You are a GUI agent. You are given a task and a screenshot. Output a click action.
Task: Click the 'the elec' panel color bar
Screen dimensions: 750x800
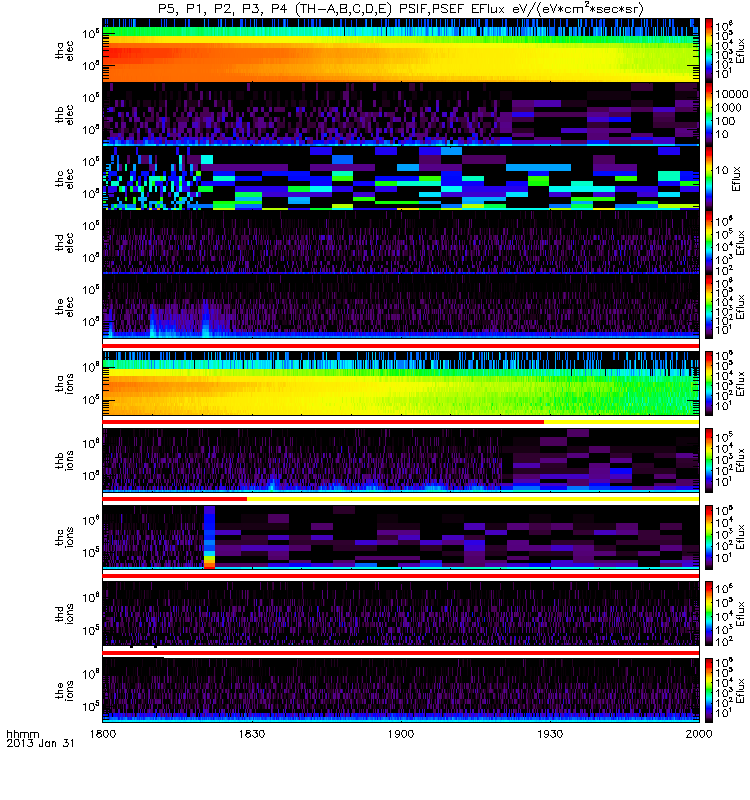[x=709, y=307]
